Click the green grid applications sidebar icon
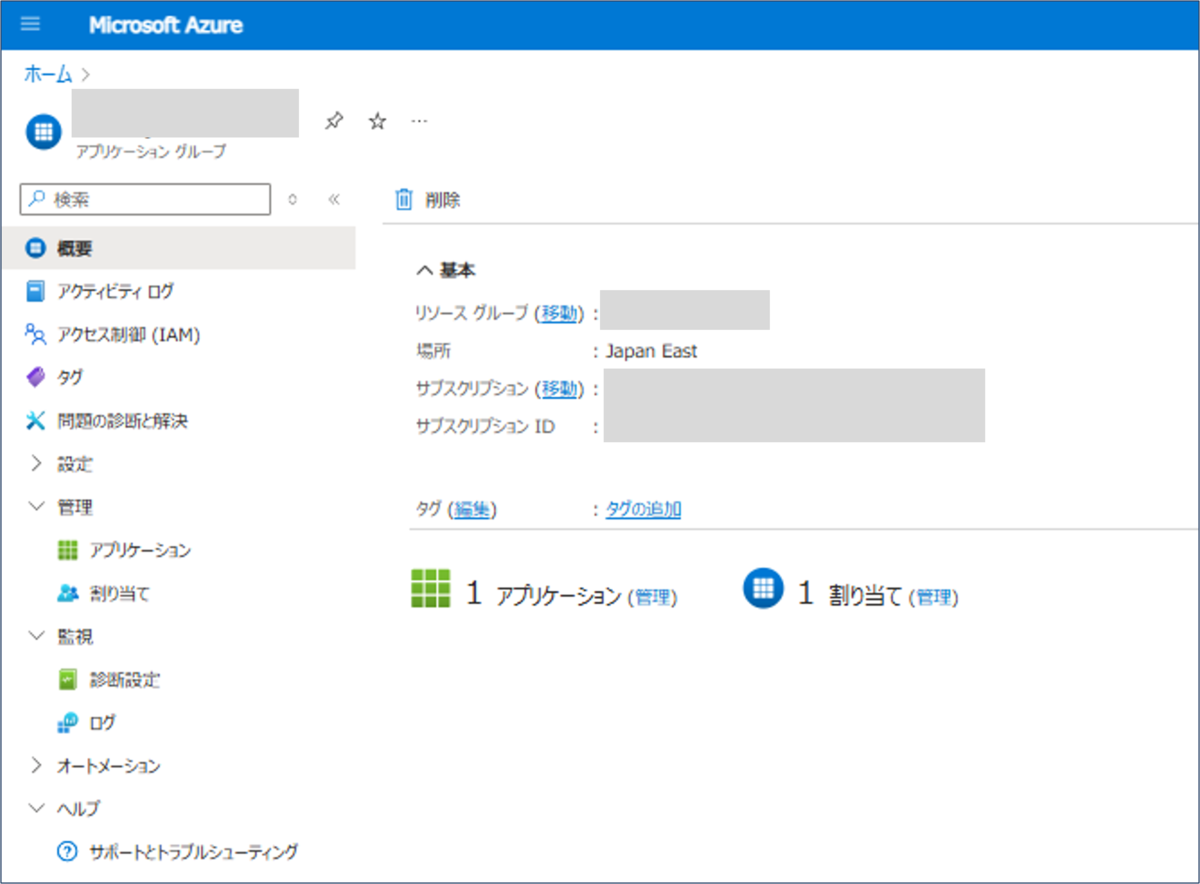The height and width of the screenshot is (884, 1200). 68,550
